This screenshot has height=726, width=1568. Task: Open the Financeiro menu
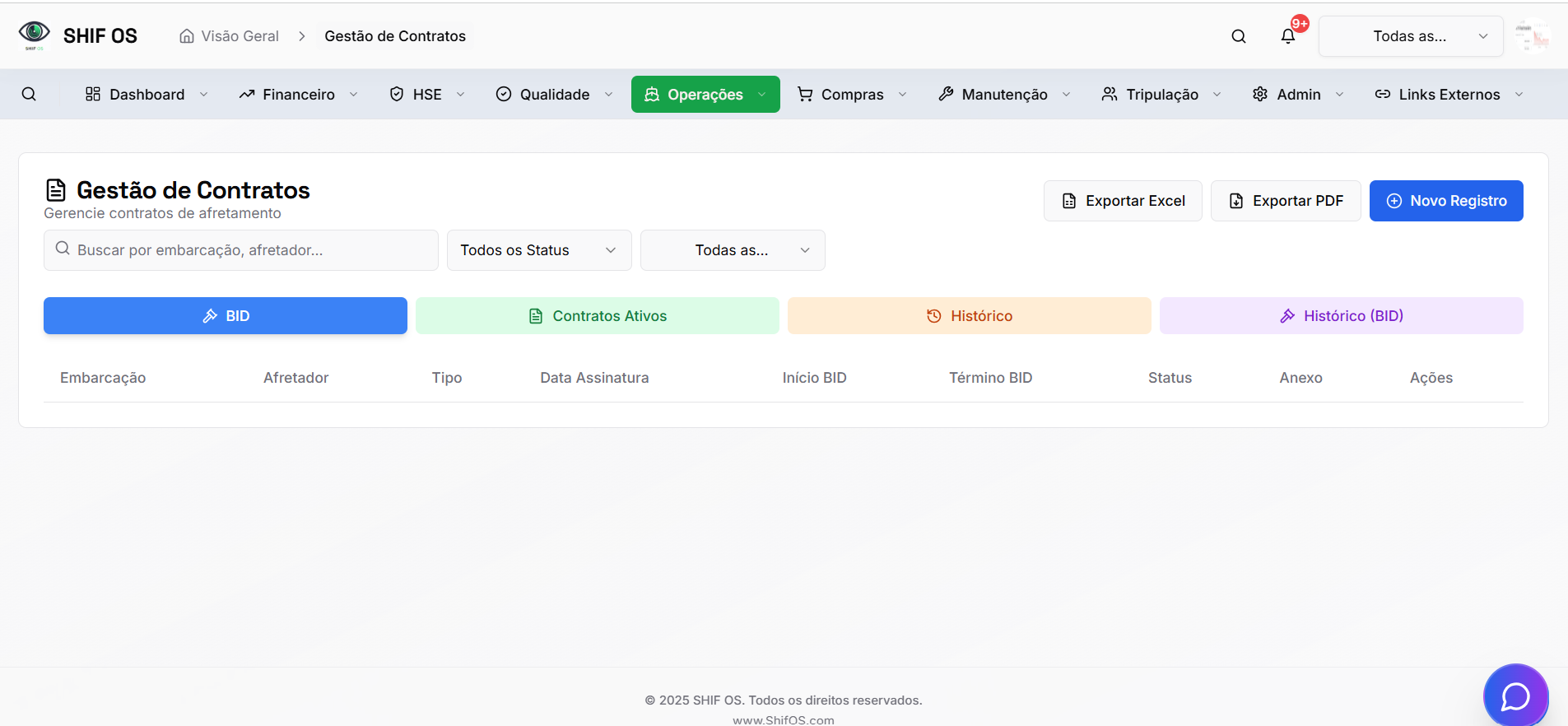click(298, 95)
